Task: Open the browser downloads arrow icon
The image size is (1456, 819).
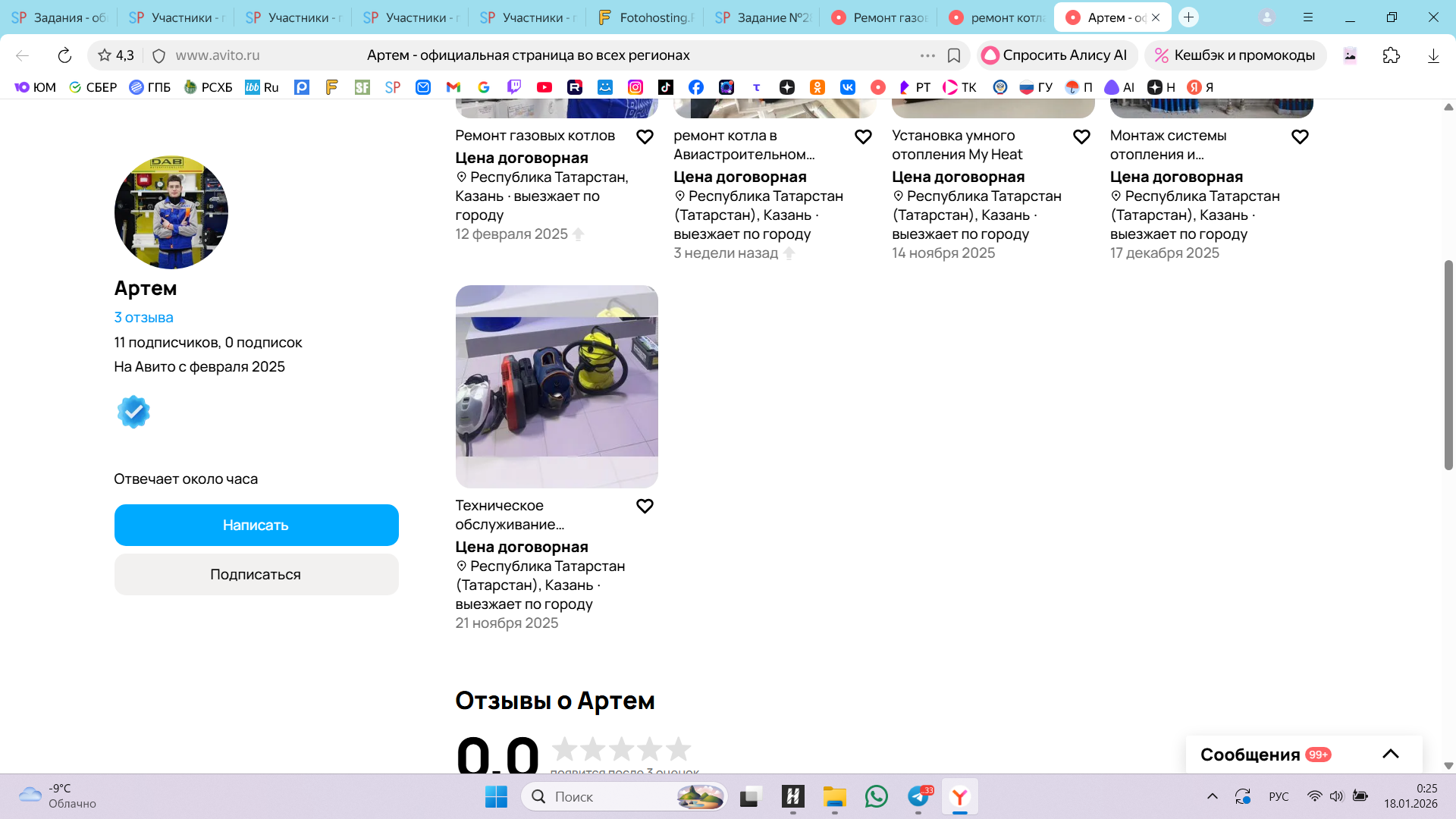Action: point(1432,55)
